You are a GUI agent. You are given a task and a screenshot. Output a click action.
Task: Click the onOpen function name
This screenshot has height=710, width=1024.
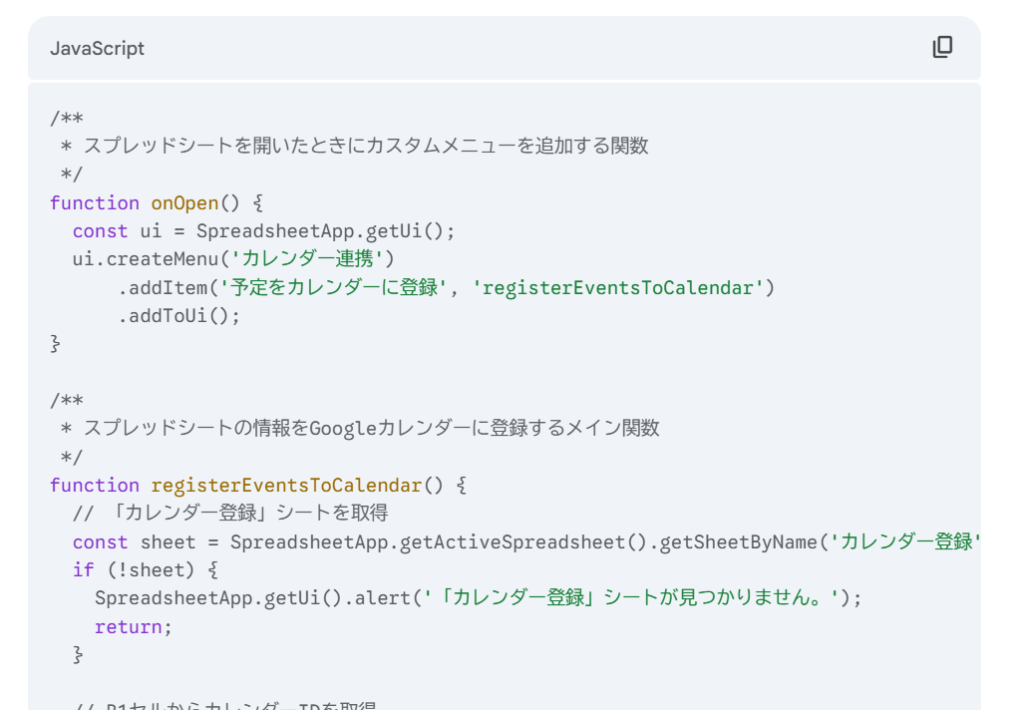(x=184, y=203)
